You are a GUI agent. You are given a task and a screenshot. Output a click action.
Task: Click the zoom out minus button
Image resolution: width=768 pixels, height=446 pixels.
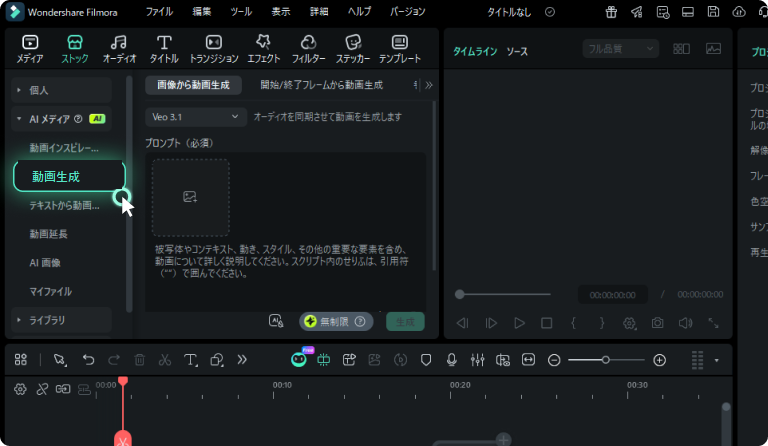554,360
